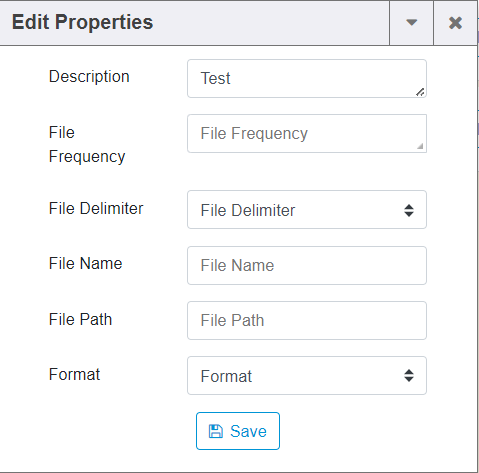479x473 pixels.
Task: Click the File Path label text
Action: click(80, 319)
